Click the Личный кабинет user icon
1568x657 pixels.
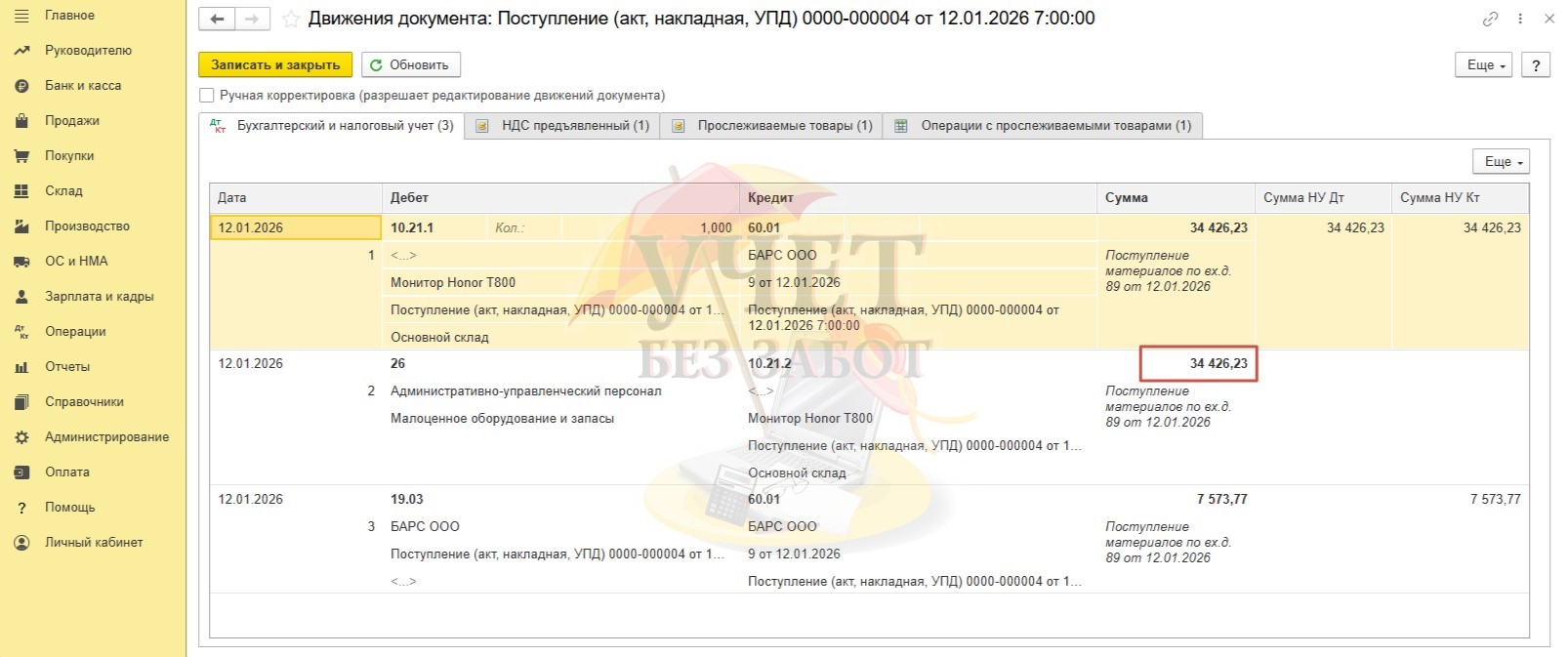(x=21, y=543)
